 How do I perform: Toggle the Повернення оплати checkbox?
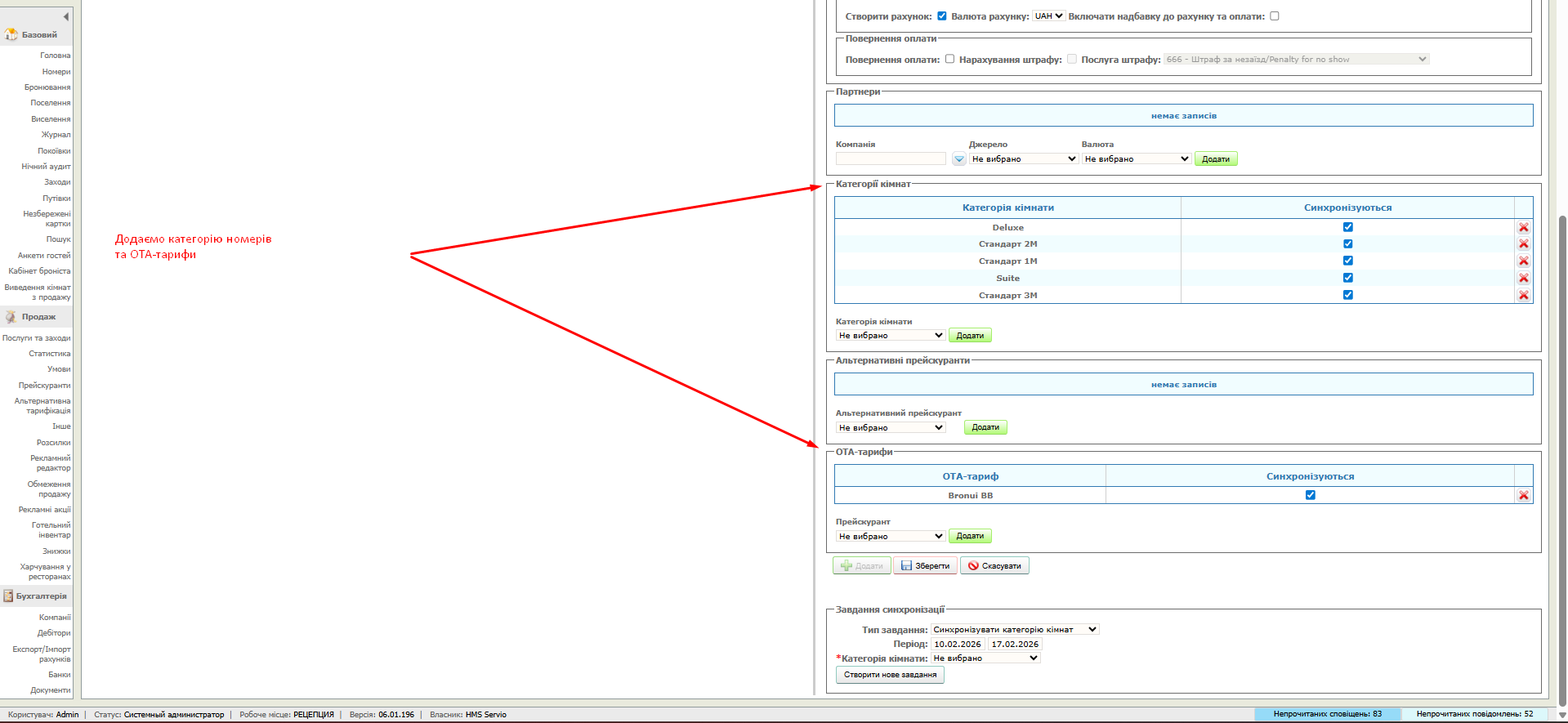tap(949, 59)
